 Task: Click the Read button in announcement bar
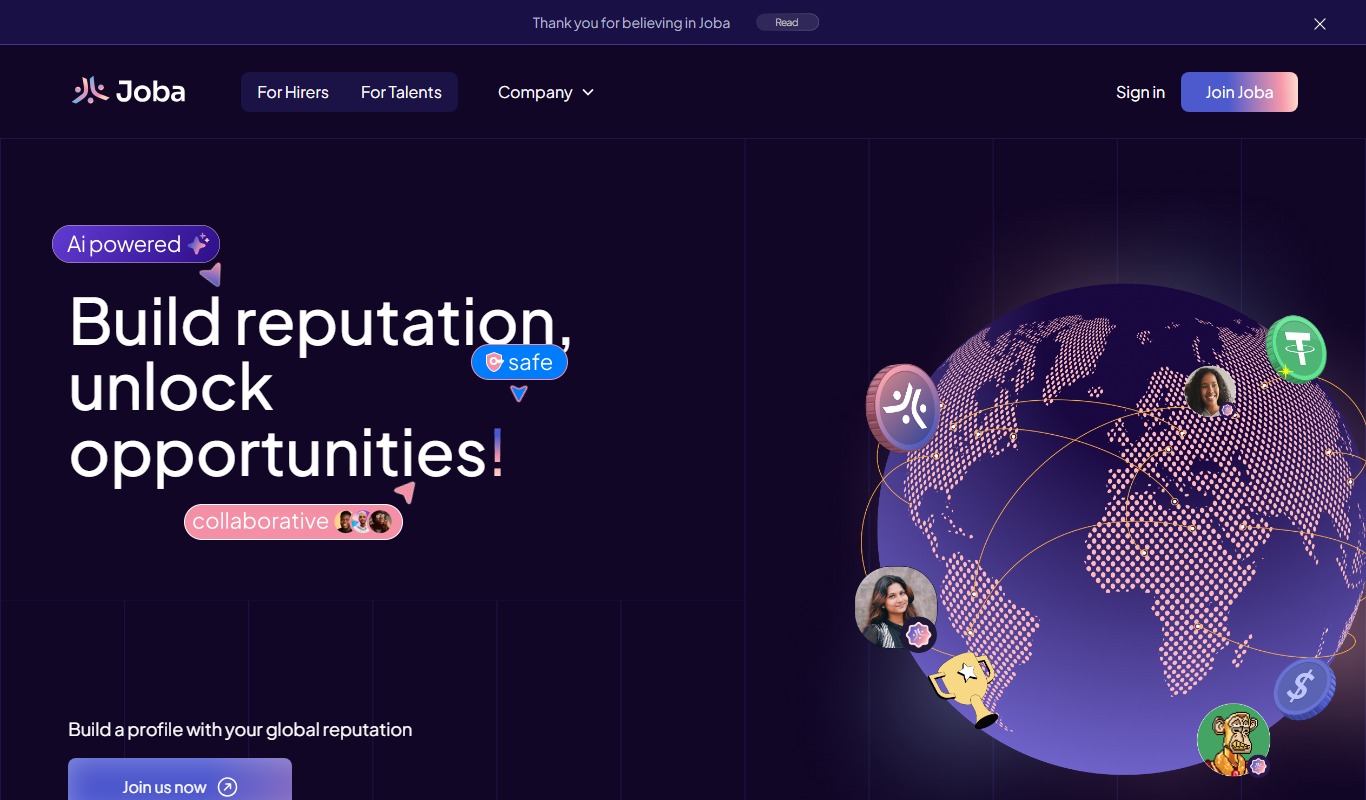(x=787, y=22)
